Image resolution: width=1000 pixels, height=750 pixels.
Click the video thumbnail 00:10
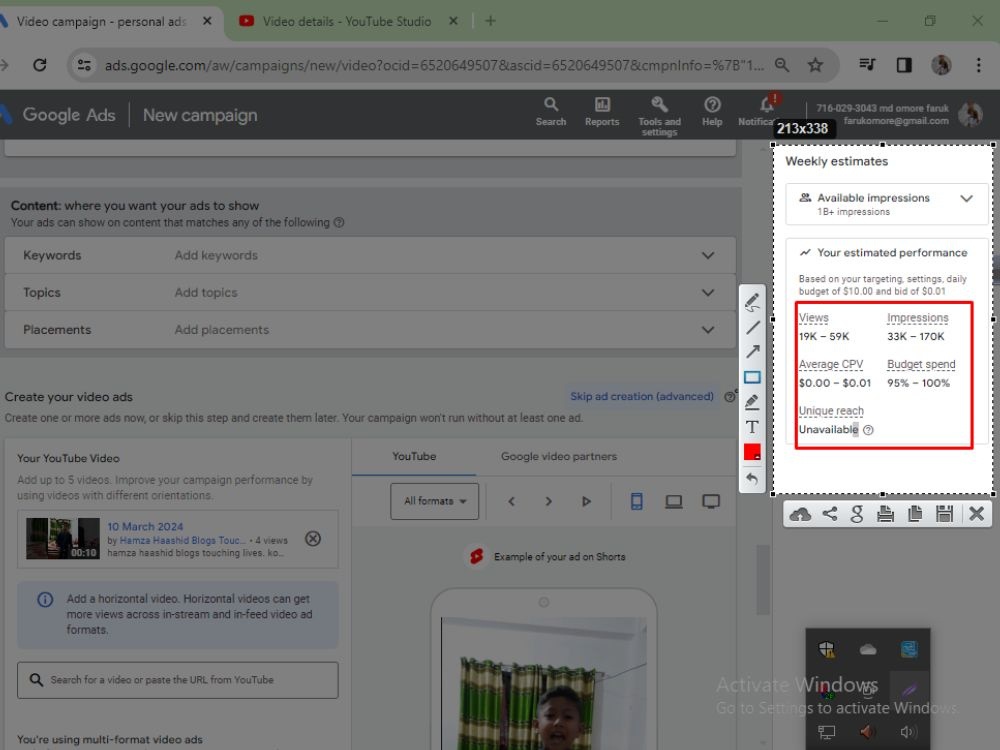pyautogui.click(x=62, y=538)
